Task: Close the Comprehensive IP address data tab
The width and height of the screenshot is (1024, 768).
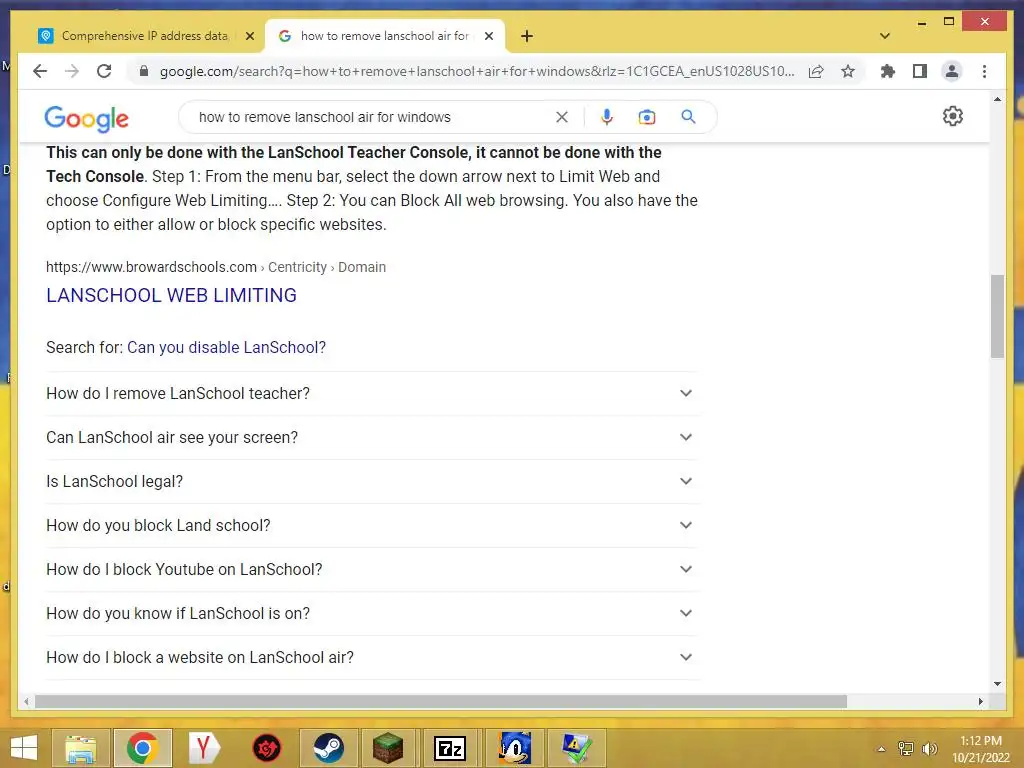Action: (x=249, y=36)
